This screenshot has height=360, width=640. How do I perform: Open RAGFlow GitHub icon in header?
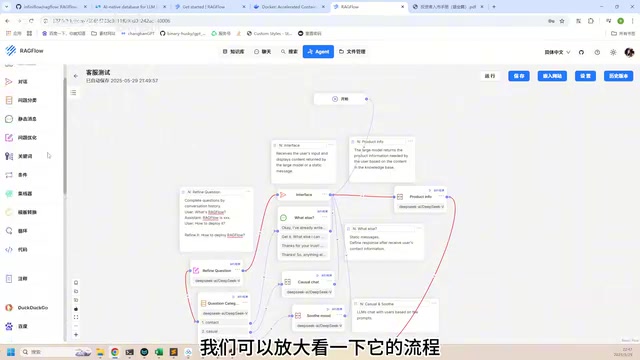581,52
